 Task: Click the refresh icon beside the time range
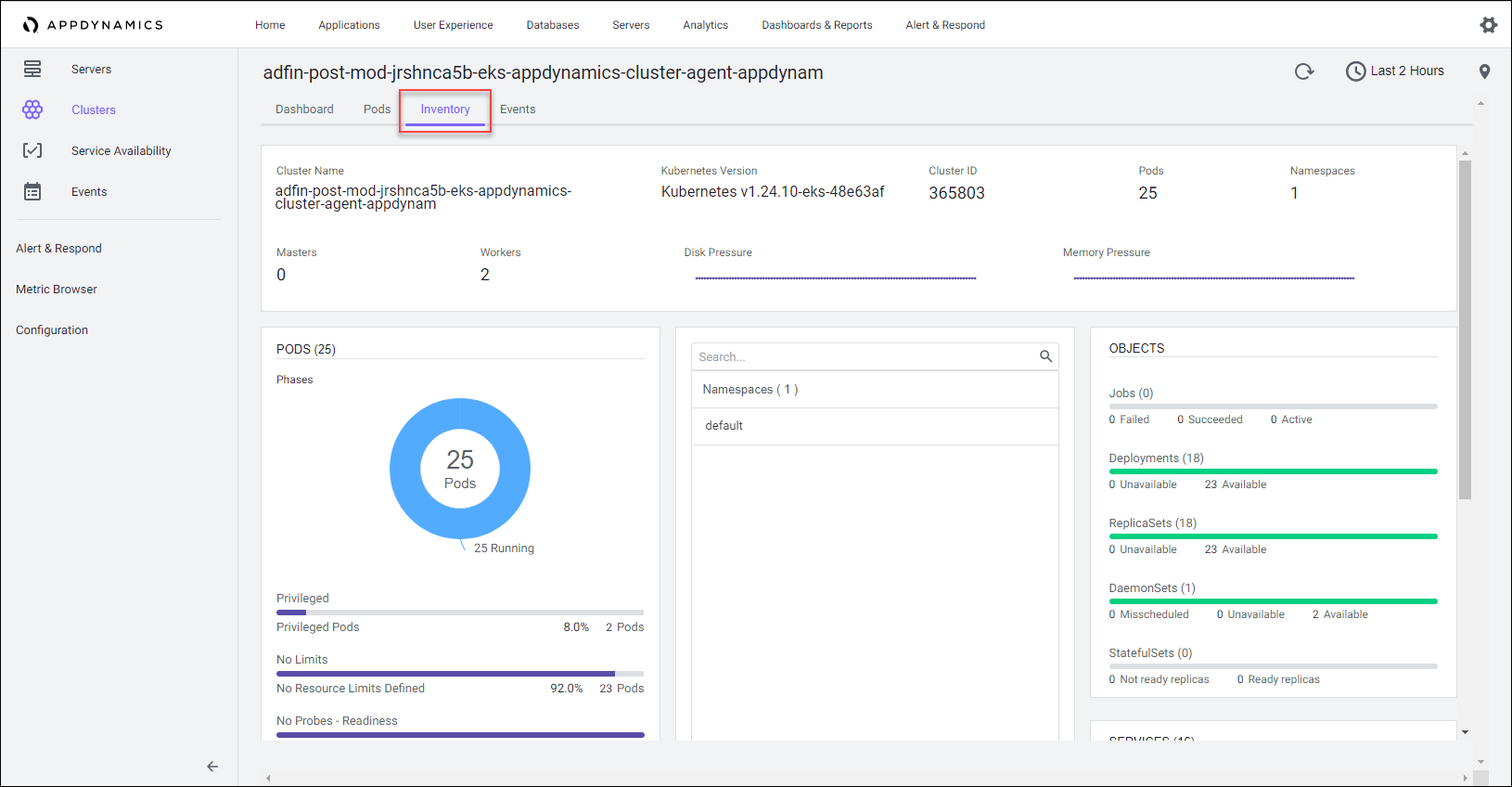(1304, 71)
